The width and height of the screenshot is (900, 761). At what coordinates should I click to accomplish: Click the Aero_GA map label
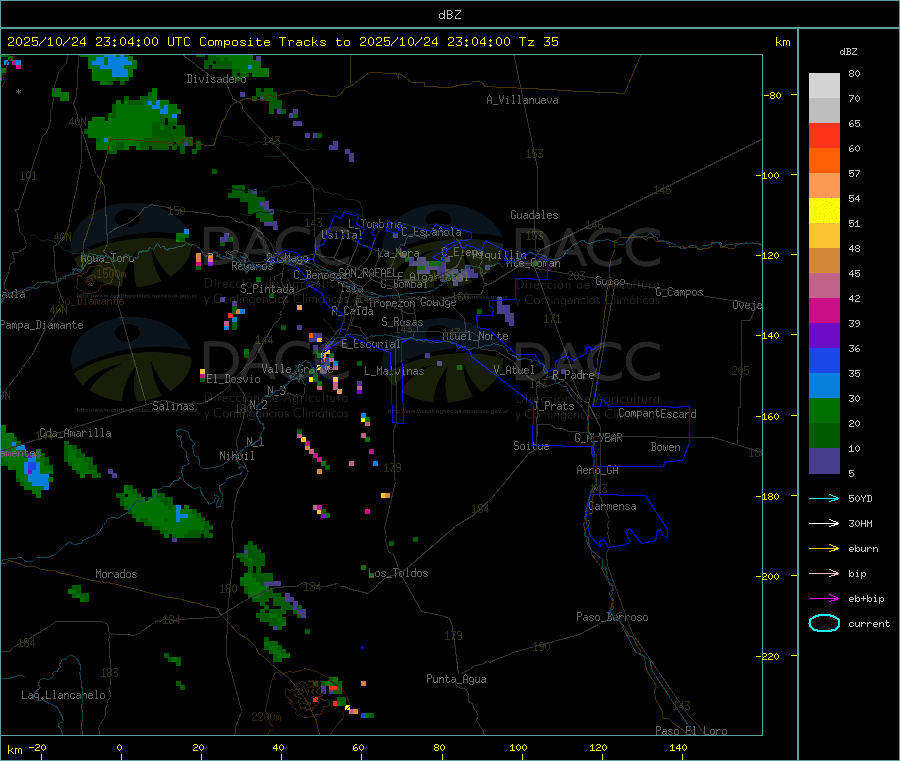pos(598,470)
